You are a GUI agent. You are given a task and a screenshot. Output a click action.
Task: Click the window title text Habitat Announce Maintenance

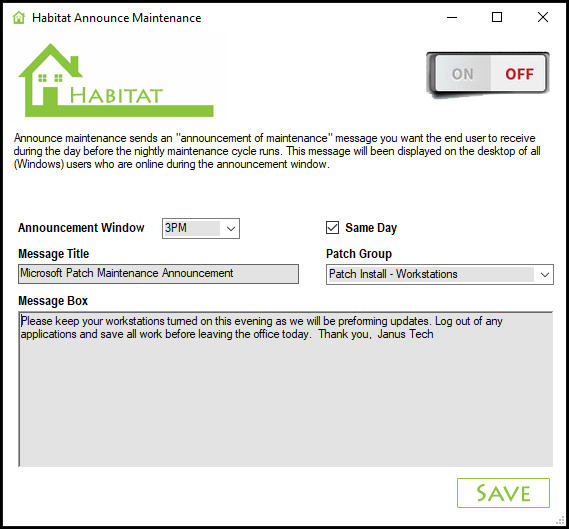[116, 18]
